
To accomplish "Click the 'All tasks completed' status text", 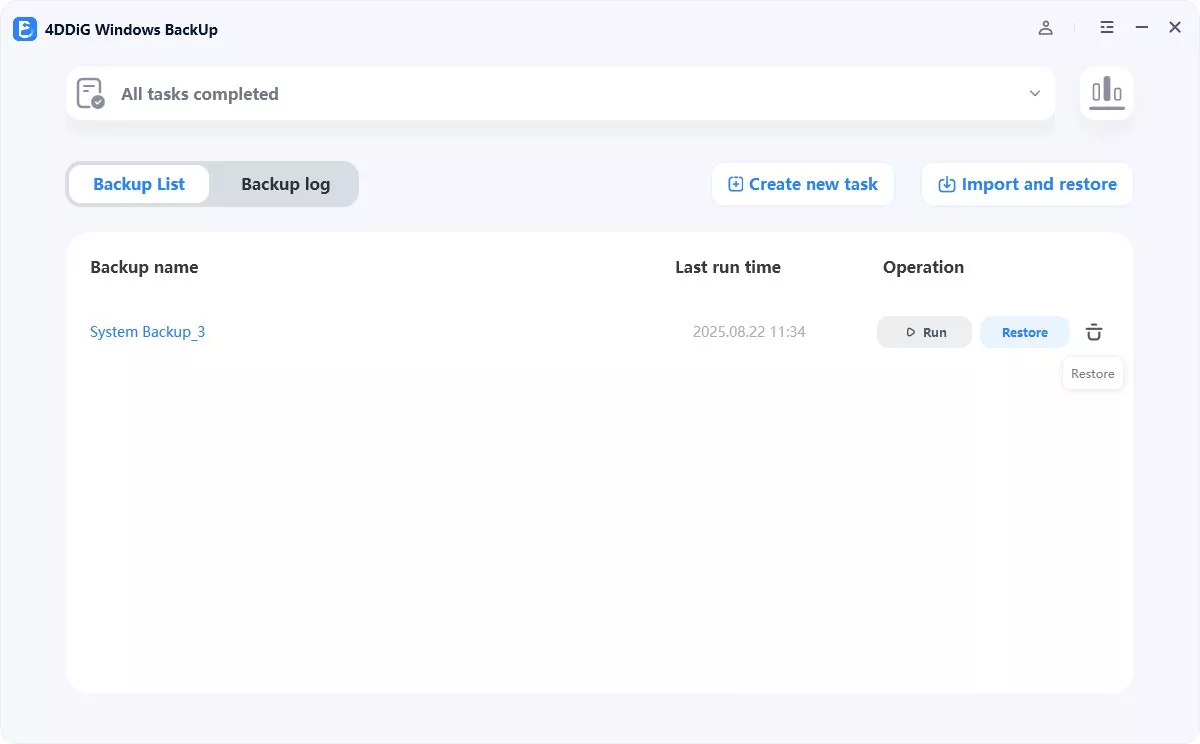I will pyautogui.click(x=200, y=94).
